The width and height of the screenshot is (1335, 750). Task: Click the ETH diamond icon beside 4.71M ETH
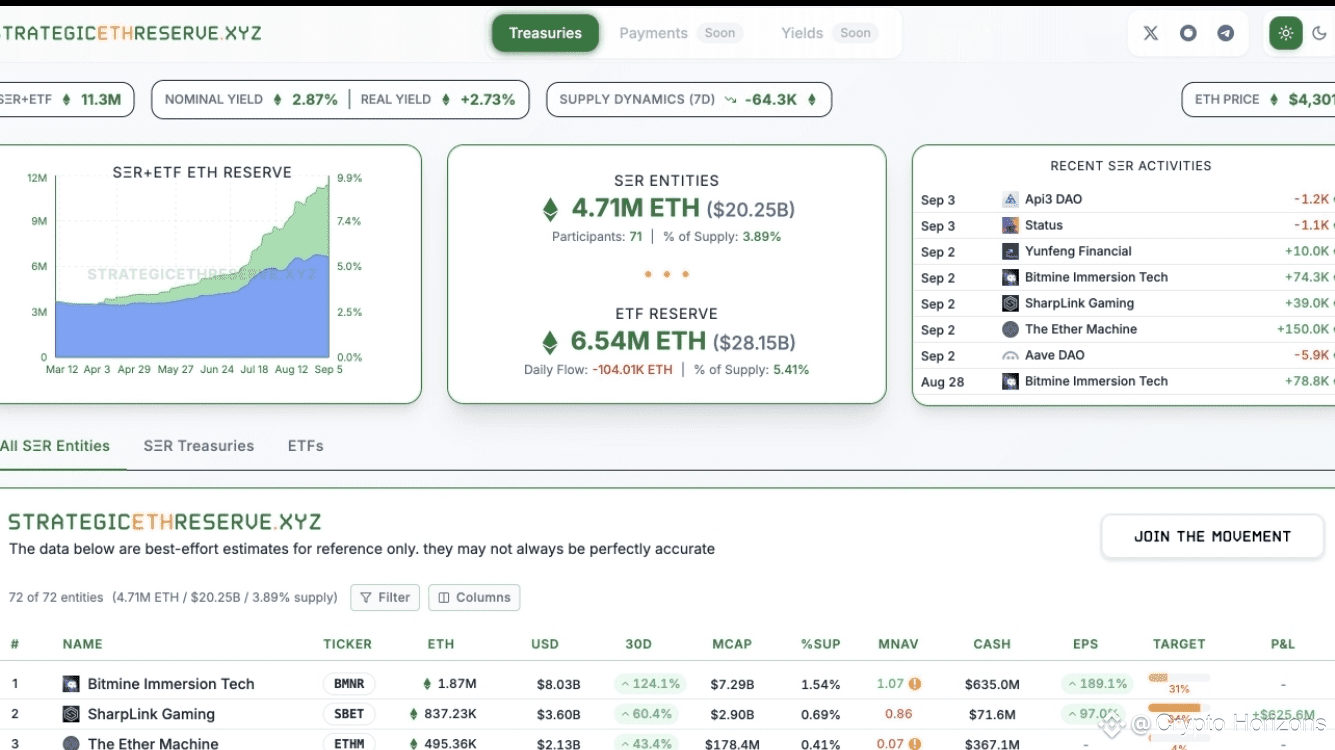(550, 209)
